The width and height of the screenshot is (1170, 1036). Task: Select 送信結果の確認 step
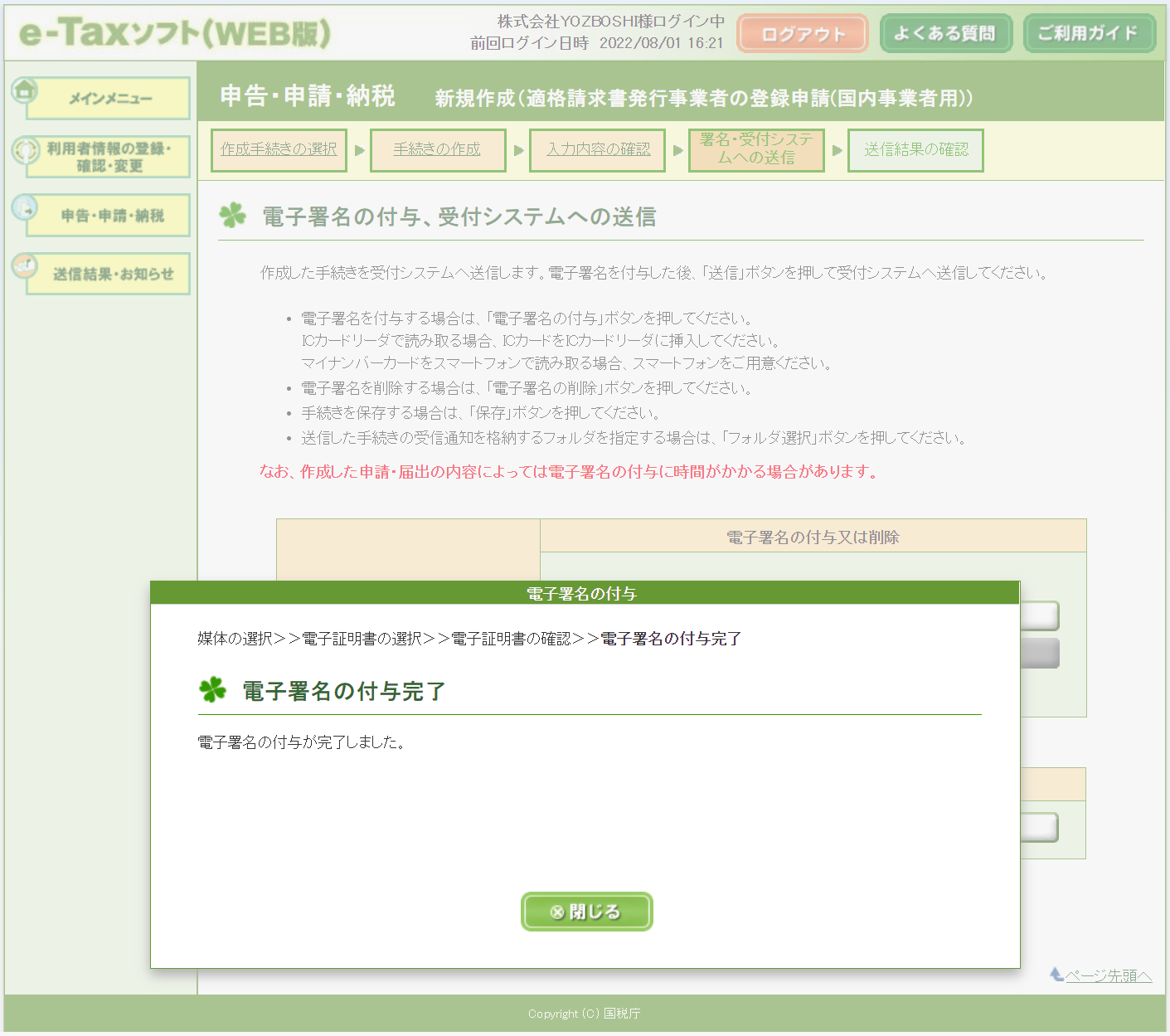tap(915, 149)
